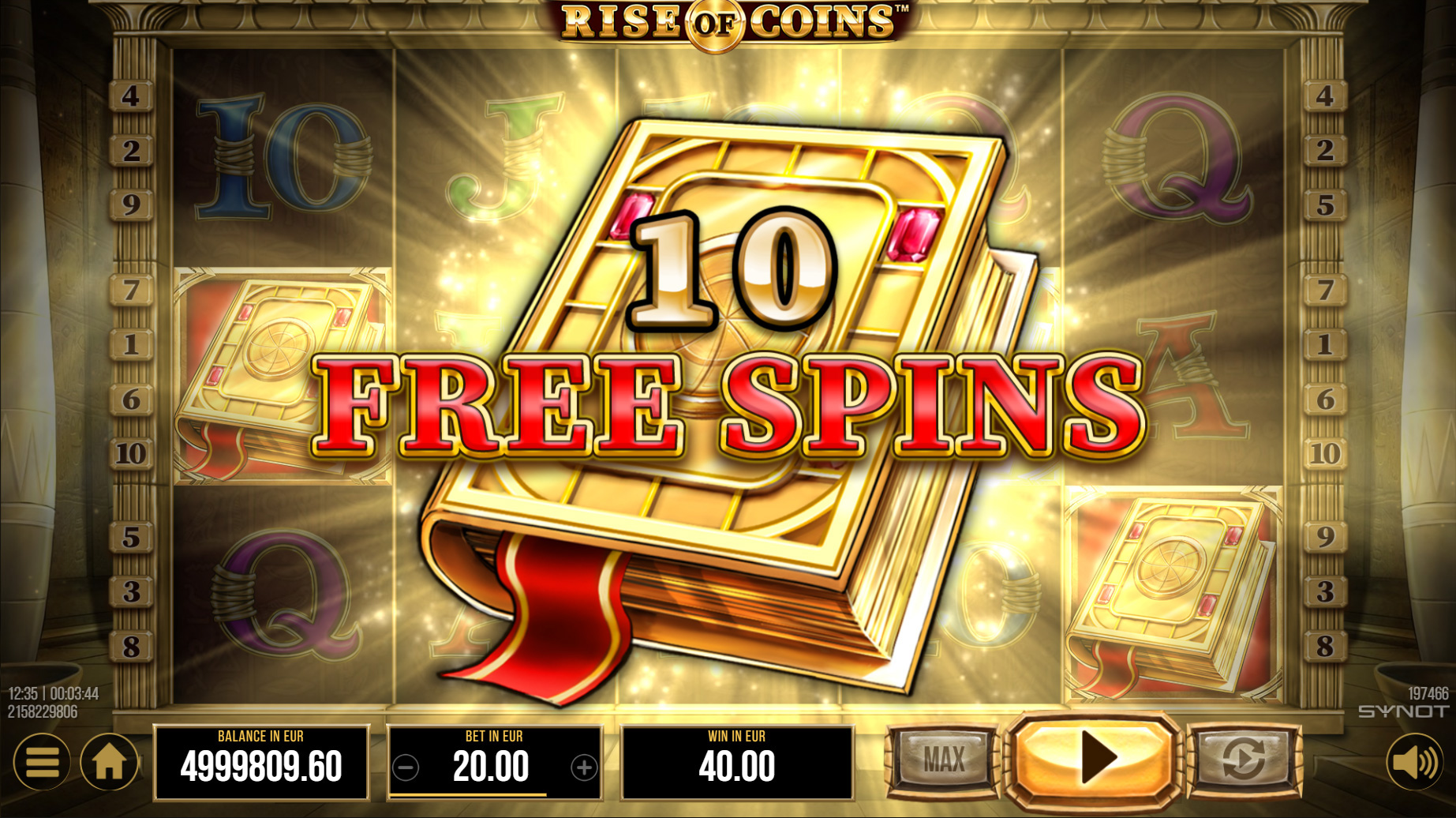The image size is (1456, 818).
Task: Go to the home lobby icon
Action: point(109,762)
